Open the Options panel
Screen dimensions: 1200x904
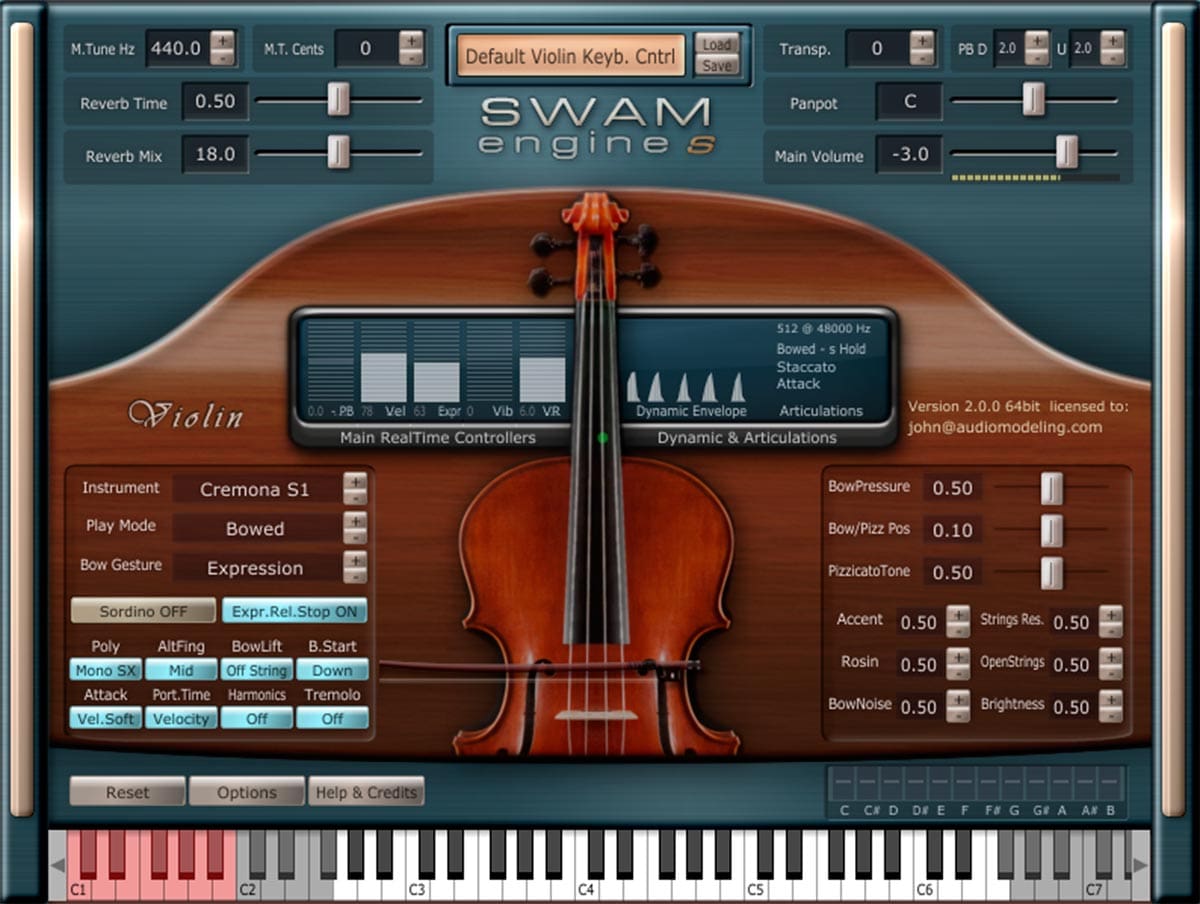(246, 792)
